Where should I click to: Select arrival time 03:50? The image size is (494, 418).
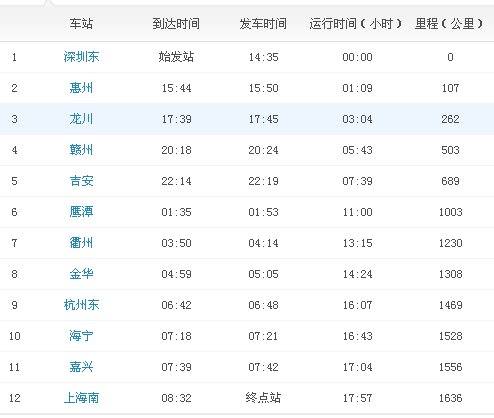click(x=176, y=243)
